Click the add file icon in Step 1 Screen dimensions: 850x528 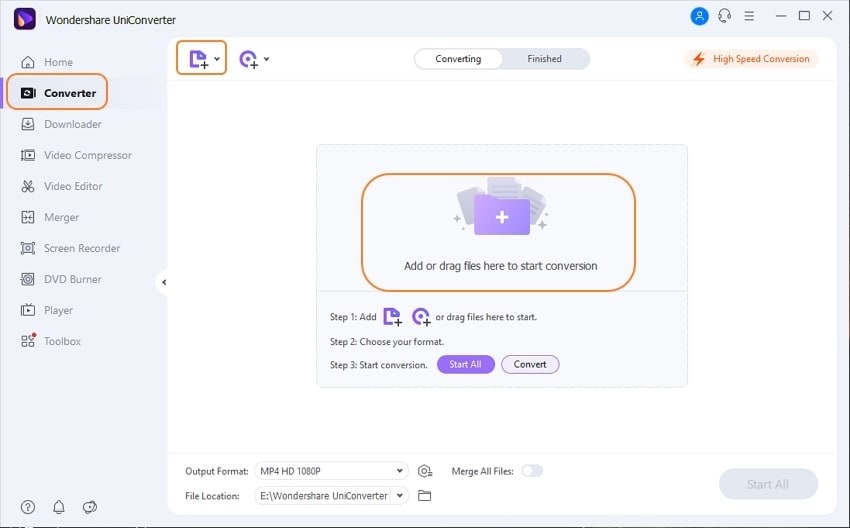(392, 317)
